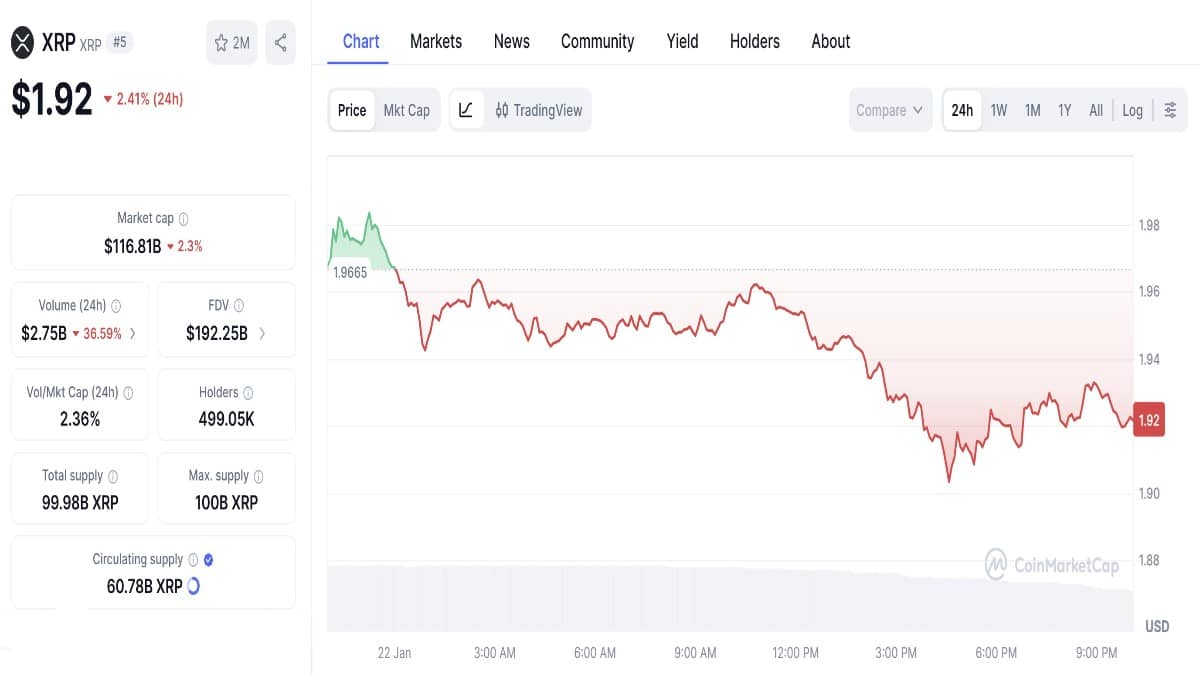The height and width of the screenshot is (675, 1200).
Task: Open the Markets tab
Action: click(x=436, y=41)
